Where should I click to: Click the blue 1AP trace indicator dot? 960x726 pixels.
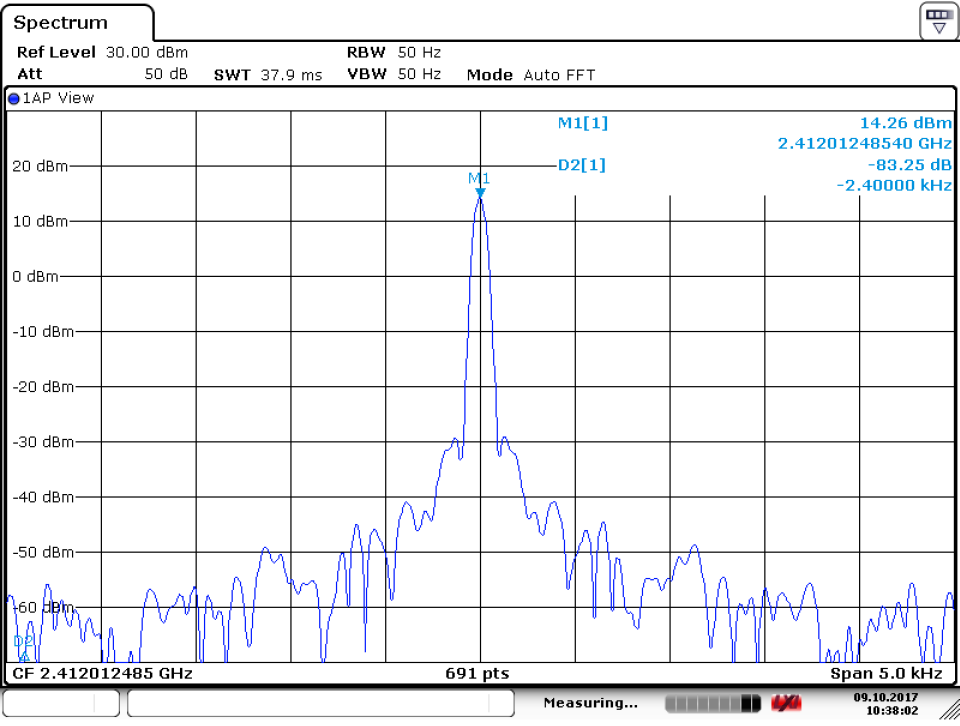click(x=13, y=99)
